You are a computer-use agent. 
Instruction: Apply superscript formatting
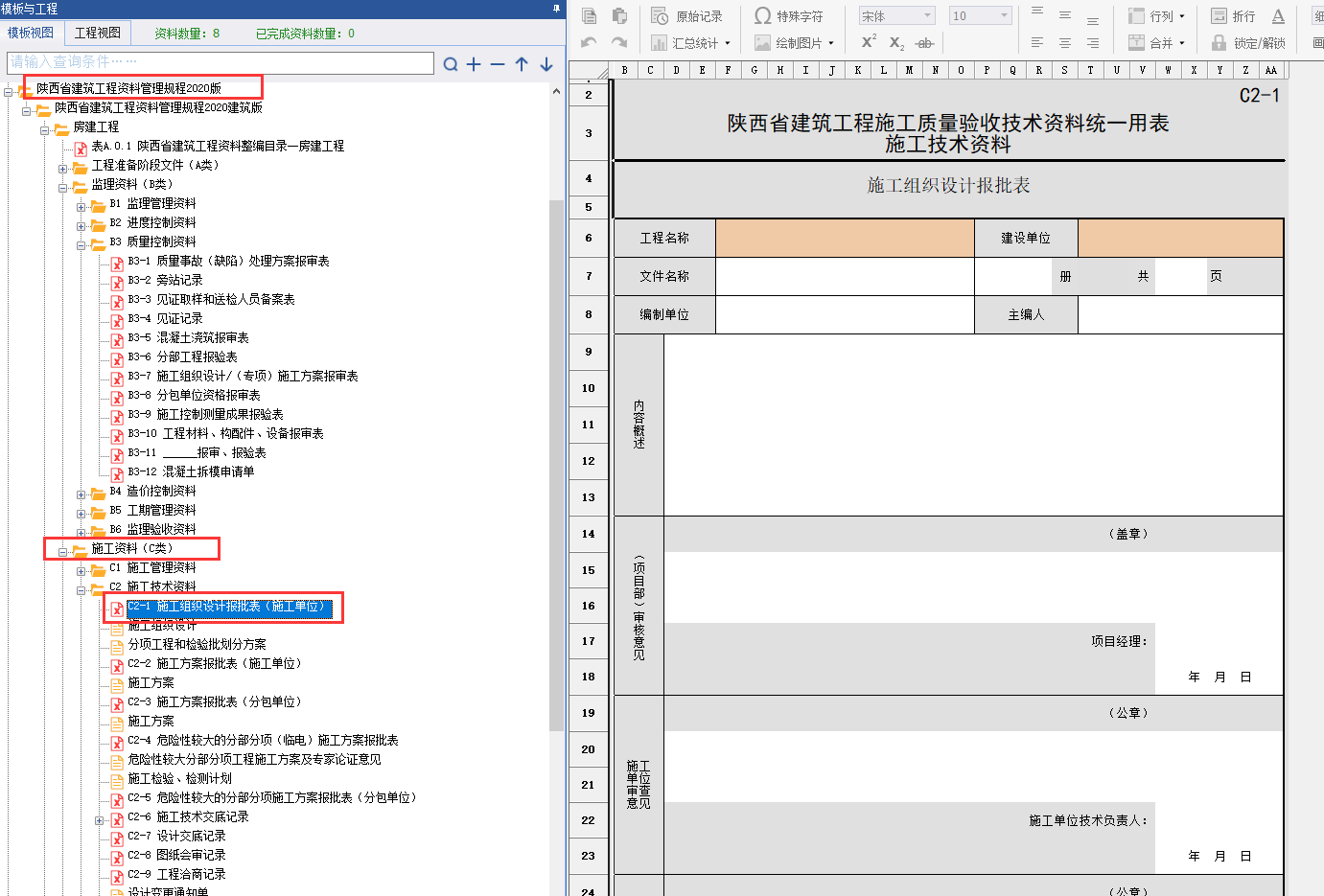[x=869, y=42]
